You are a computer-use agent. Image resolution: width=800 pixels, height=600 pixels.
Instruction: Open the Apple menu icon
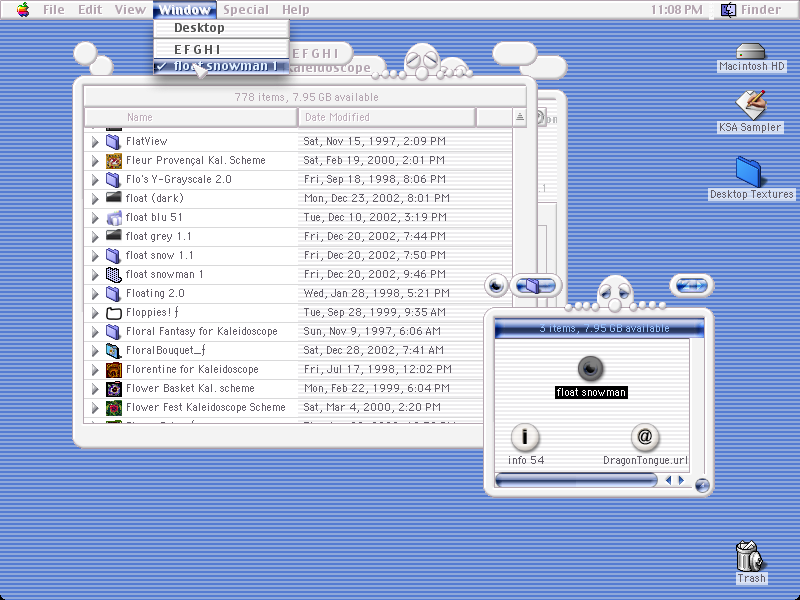pos(23,10)
